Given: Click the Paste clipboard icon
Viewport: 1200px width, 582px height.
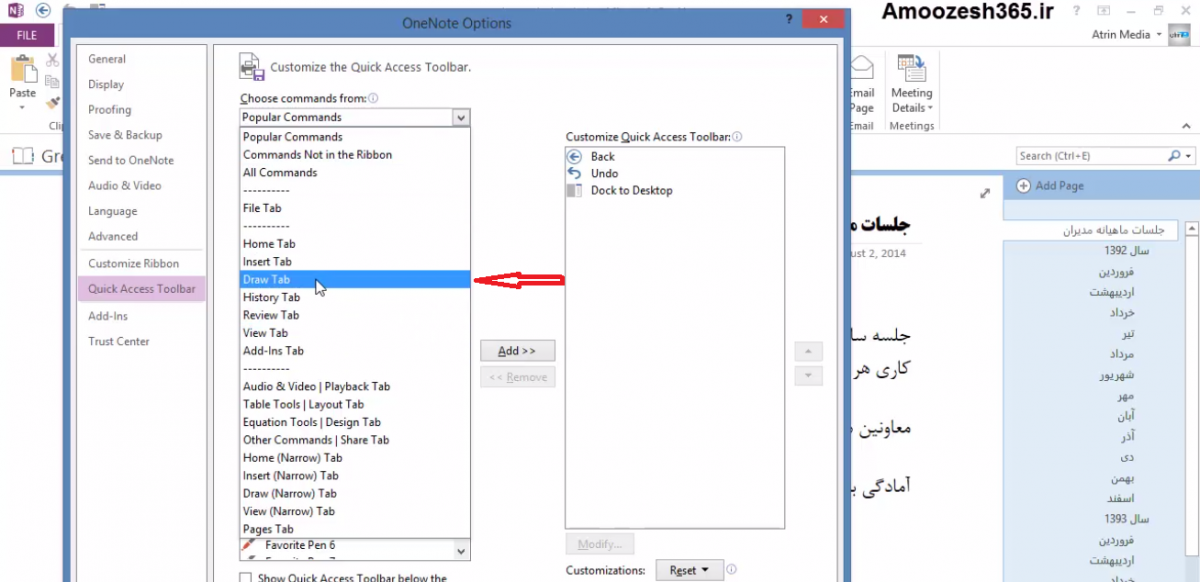Looking at the screenshot, I should pyautogui.click(x=22, y=73).
